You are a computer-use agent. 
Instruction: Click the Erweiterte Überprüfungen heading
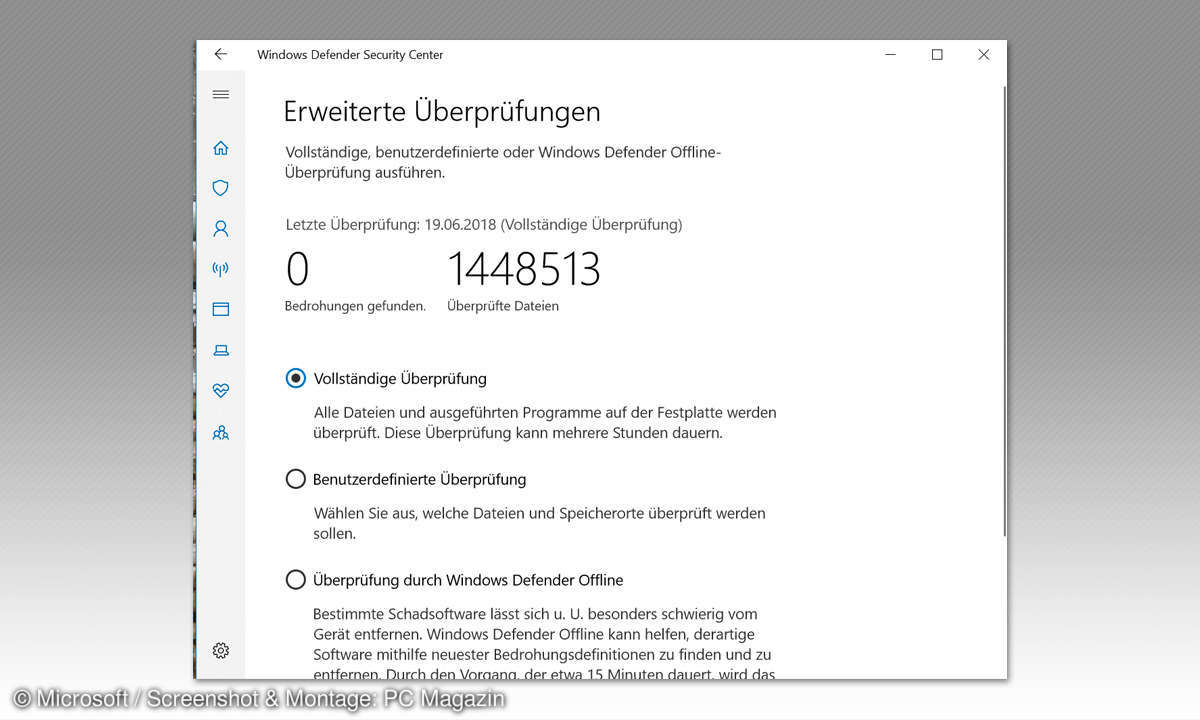coord(442,111)
